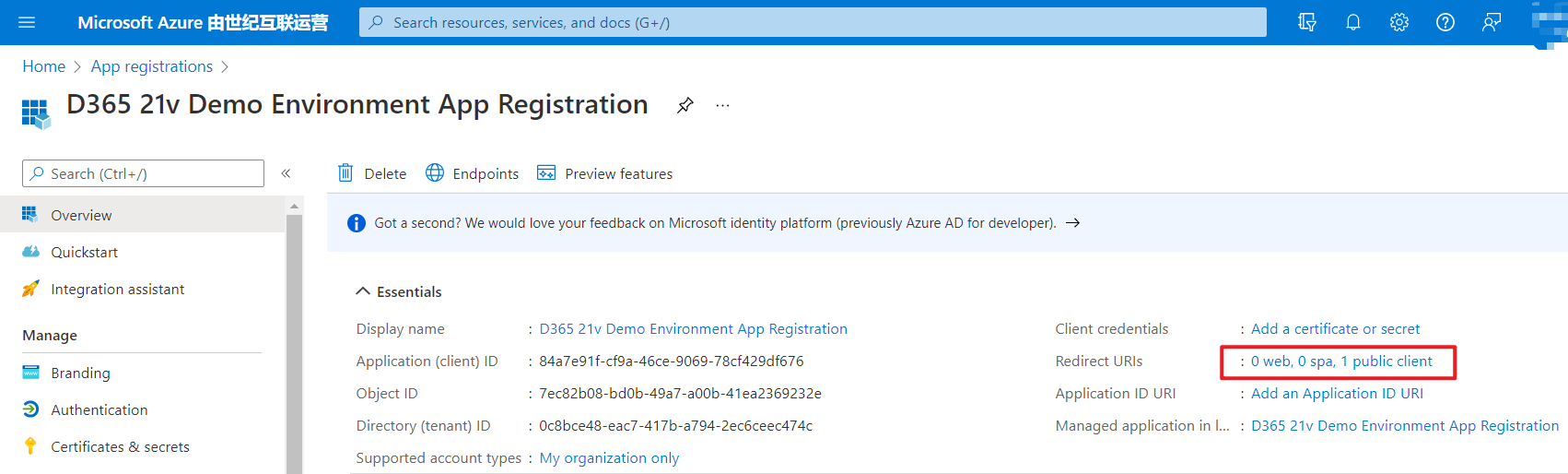Click the feedback person icon
This screenshot has height=474, width=1568.
point(1491,22)
